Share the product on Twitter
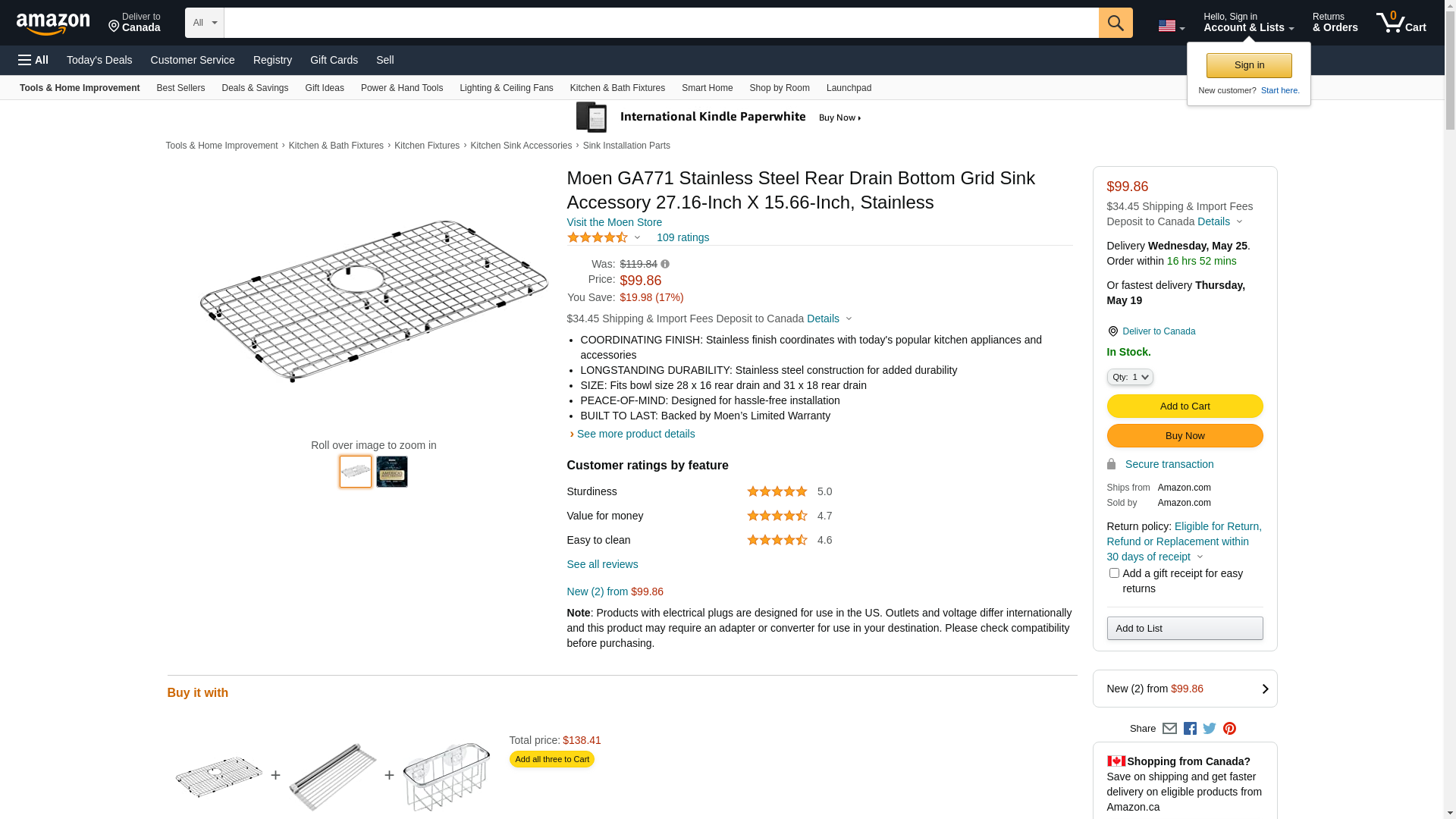The image size is (1456, 819). point(1210,729)
